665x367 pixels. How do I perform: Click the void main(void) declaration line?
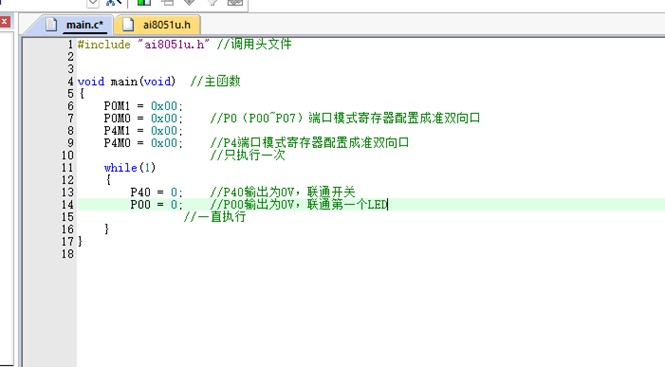click(x=126, y=81)
